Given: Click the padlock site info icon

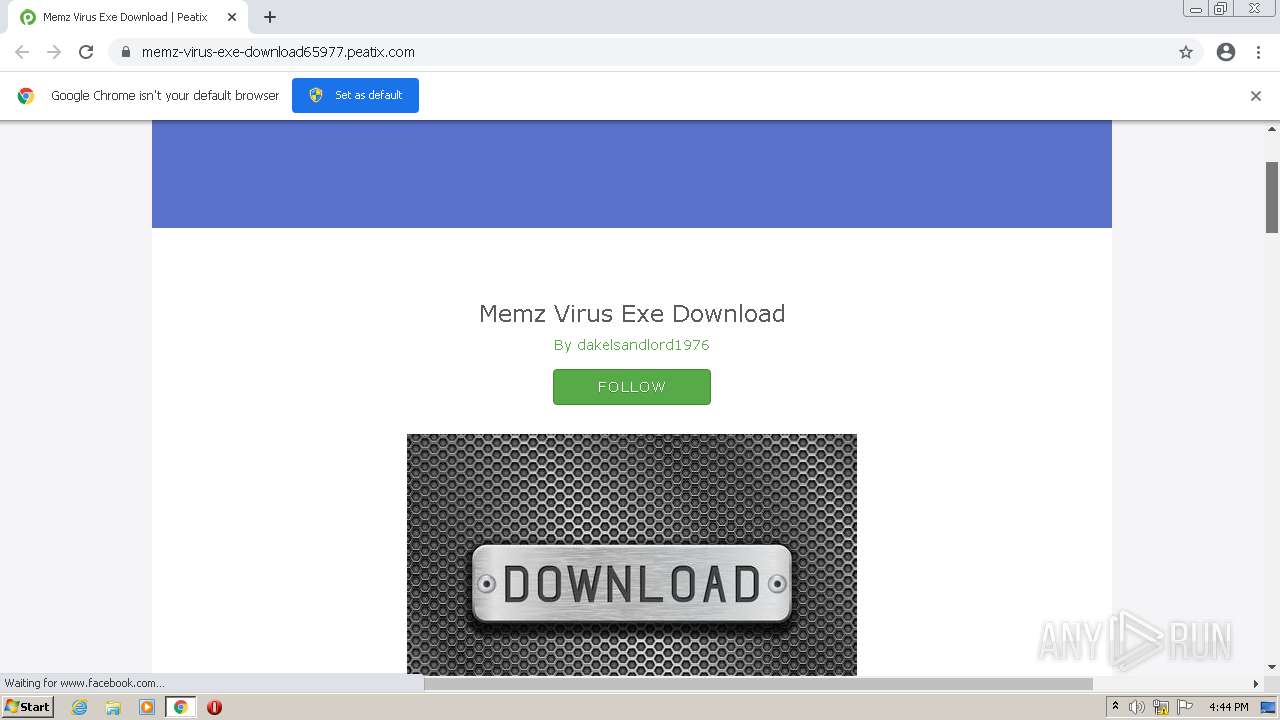Looking at the screenshot, I should tap(126, 52).
